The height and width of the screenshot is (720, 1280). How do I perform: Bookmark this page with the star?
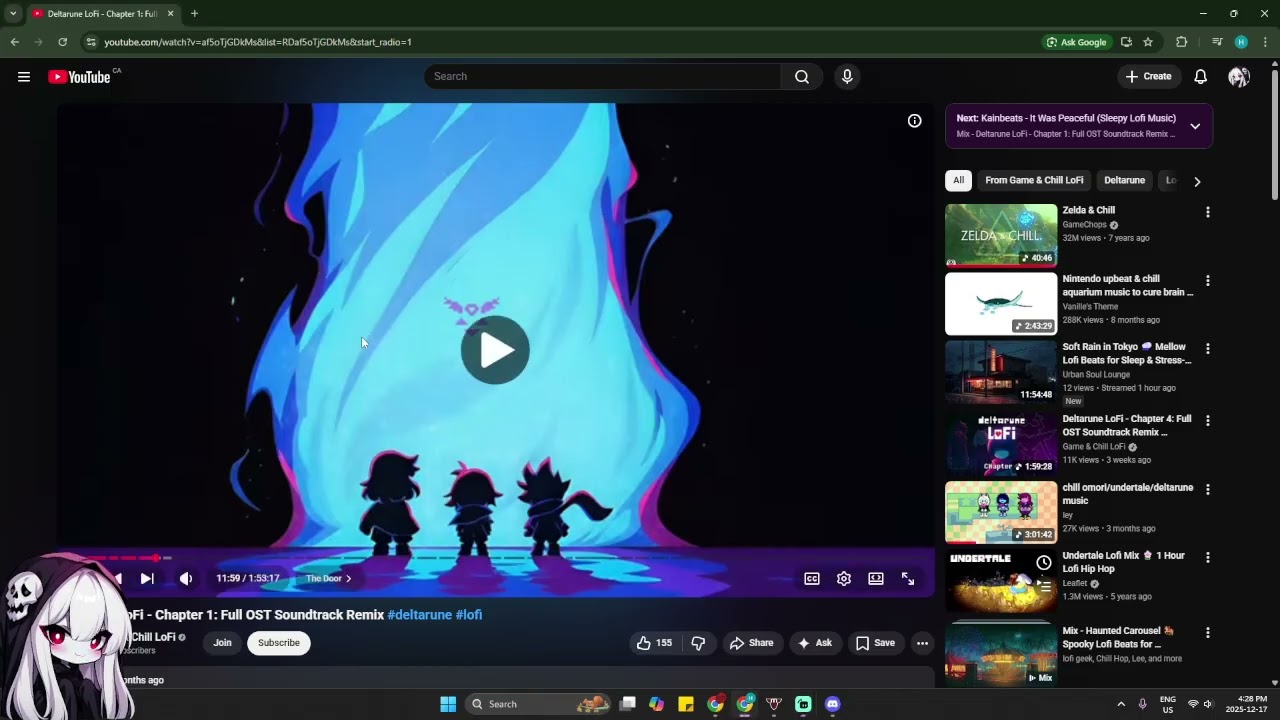pos(1148,42)
